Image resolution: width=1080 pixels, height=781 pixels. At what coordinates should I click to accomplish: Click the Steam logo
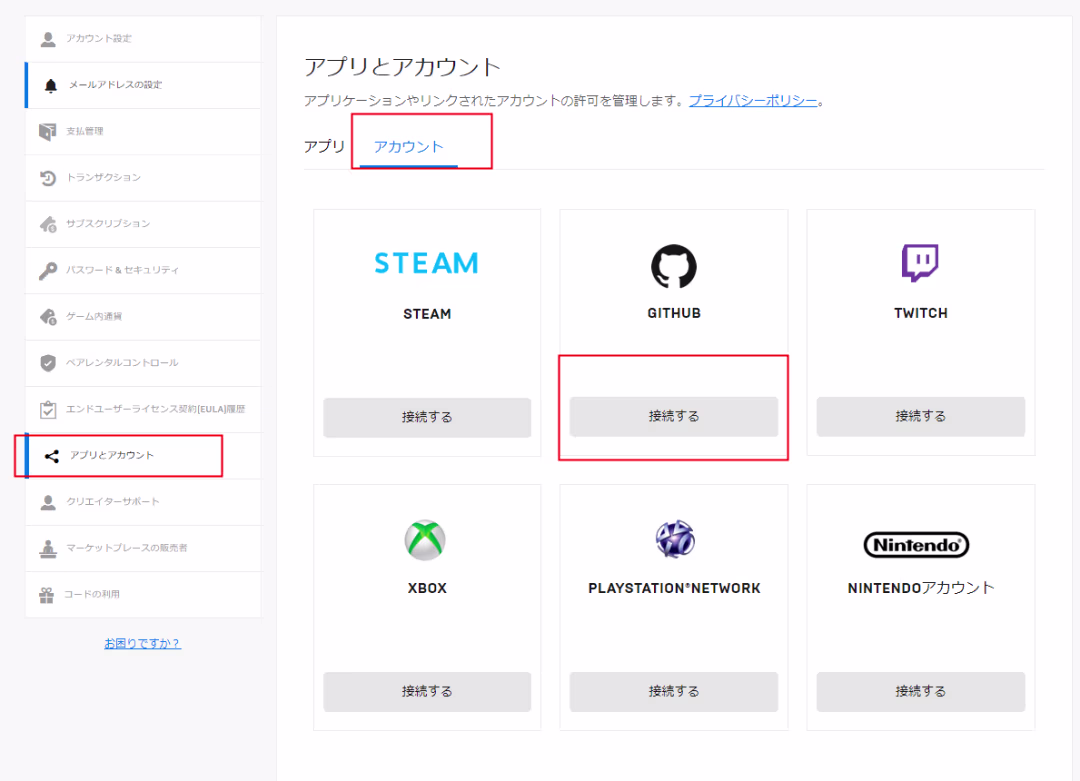pyautogui.click(x=426, y=263)
